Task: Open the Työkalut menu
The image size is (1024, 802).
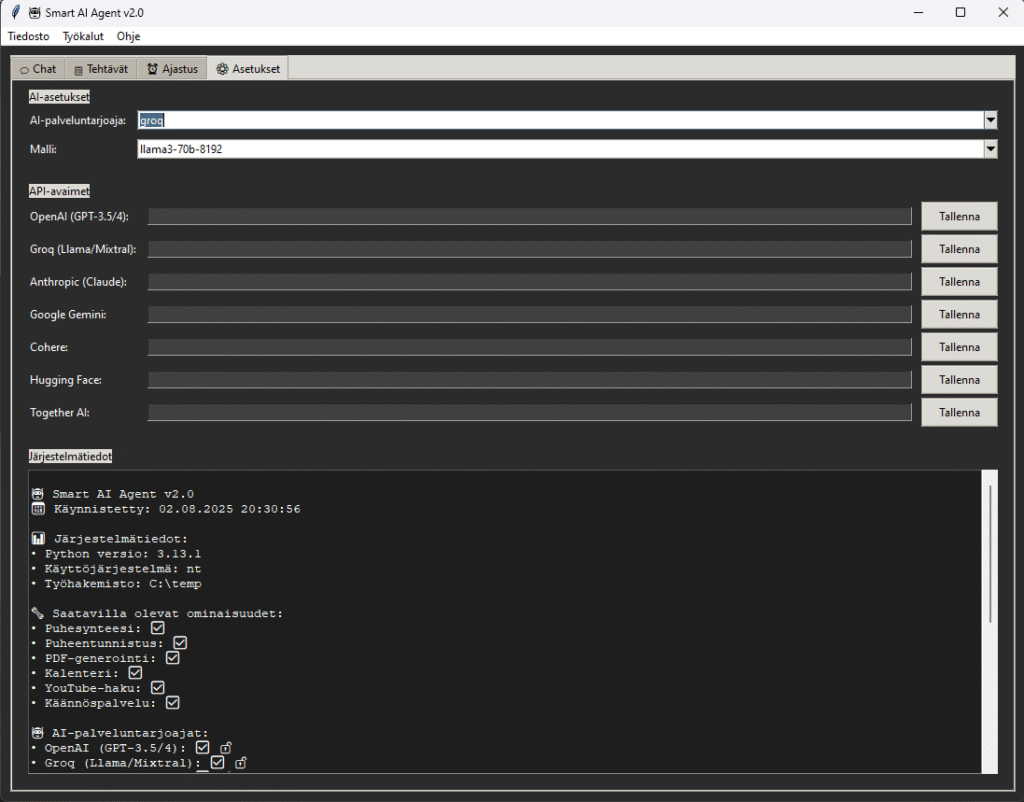Action: [82, 36]
